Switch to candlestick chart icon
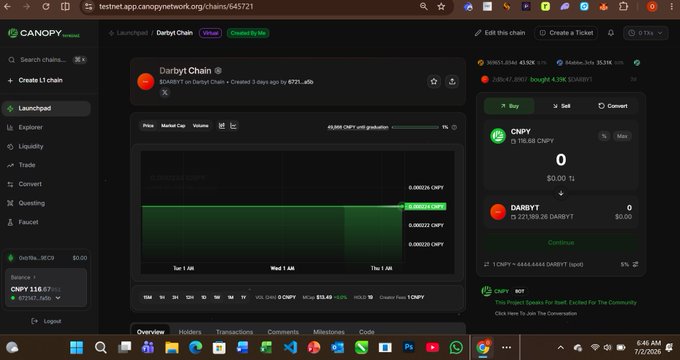This screenshot has width=680, height=360. [x=222, y=126]
